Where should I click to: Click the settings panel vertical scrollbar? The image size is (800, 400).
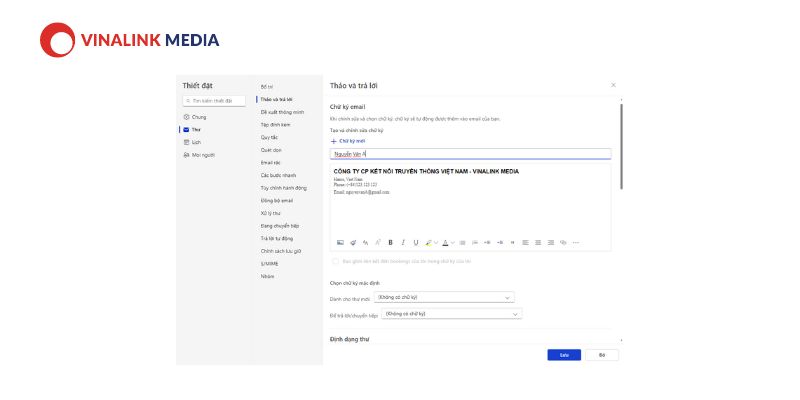coord(621,147)
